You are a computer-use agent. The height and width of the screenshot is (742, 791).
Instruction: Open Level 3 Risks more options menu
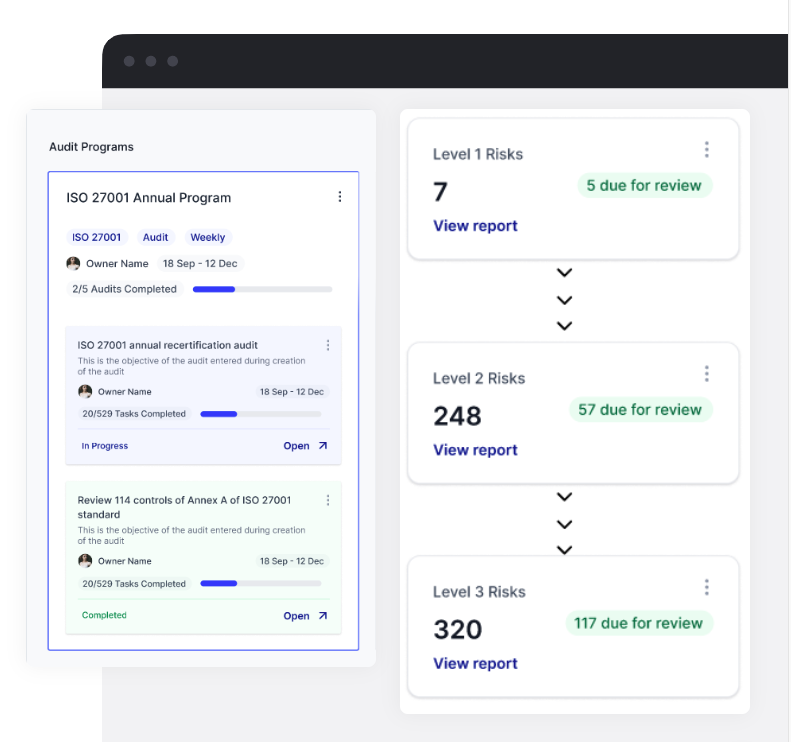point(706,587)
